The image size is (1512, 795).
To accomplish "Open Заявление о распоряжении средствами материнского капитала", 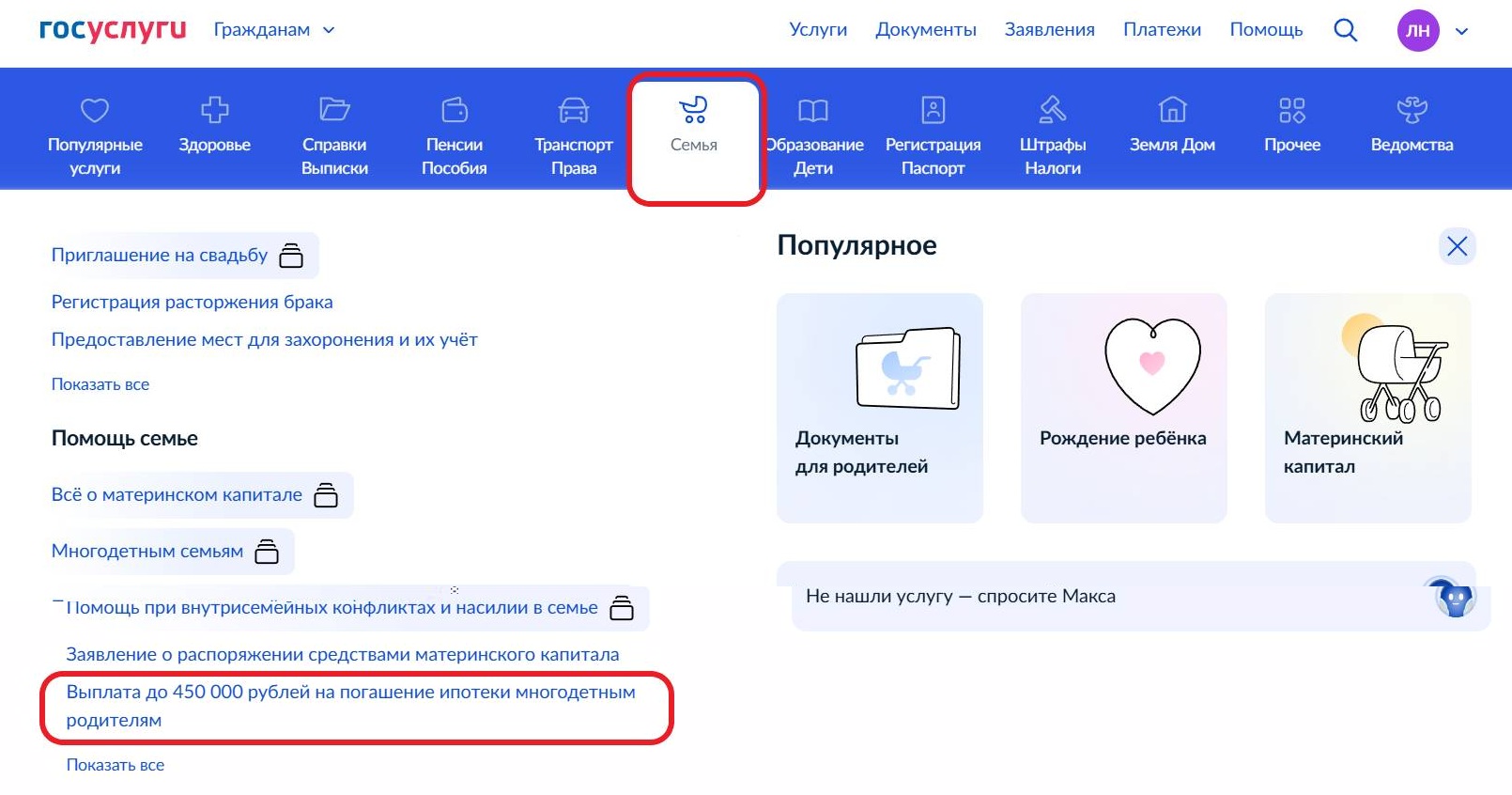I will click(x=343, y=654).
